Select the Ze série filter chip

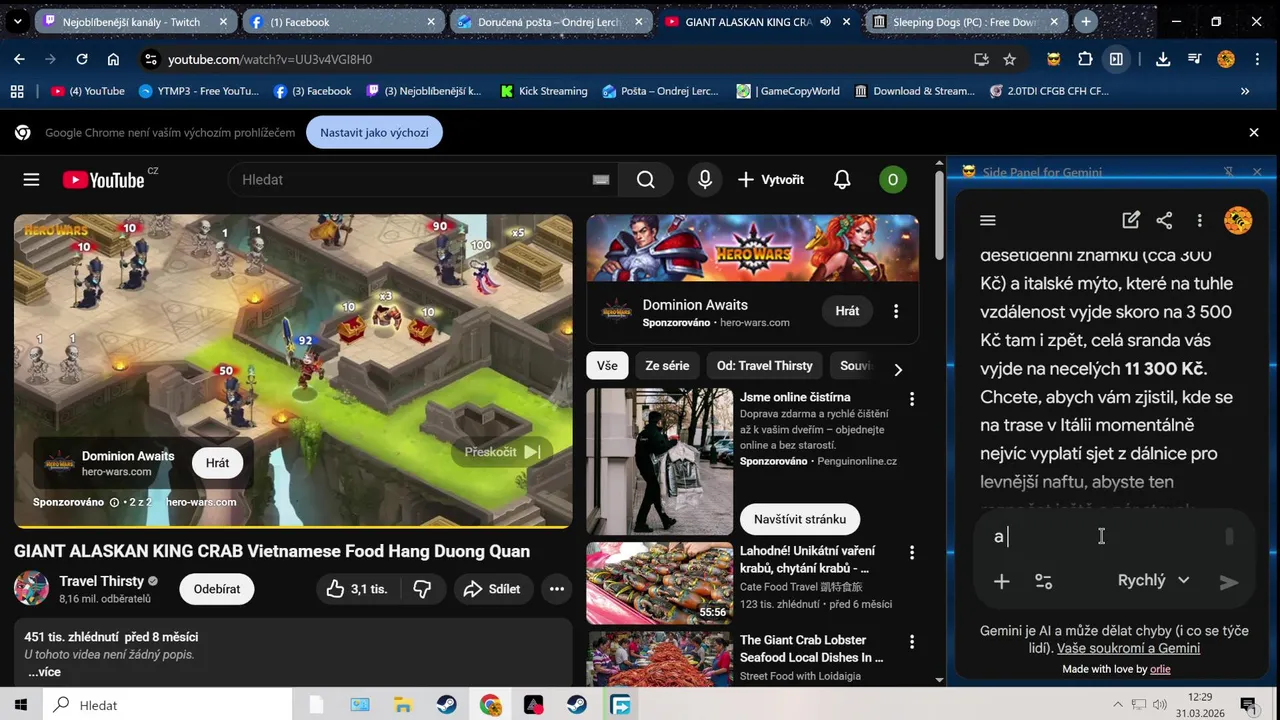tap(667, 366)
